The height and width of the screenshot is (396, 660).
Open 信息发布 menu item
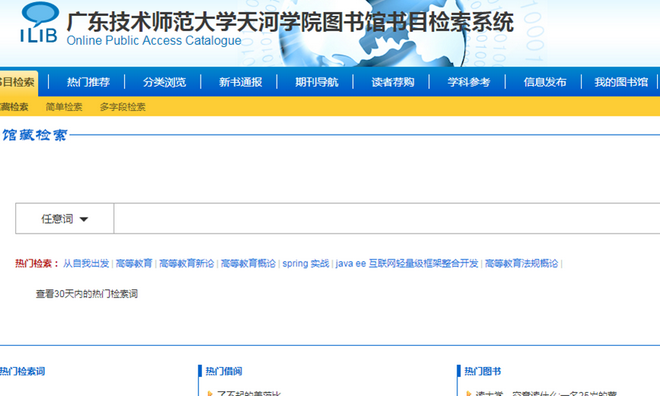point(545,82)
